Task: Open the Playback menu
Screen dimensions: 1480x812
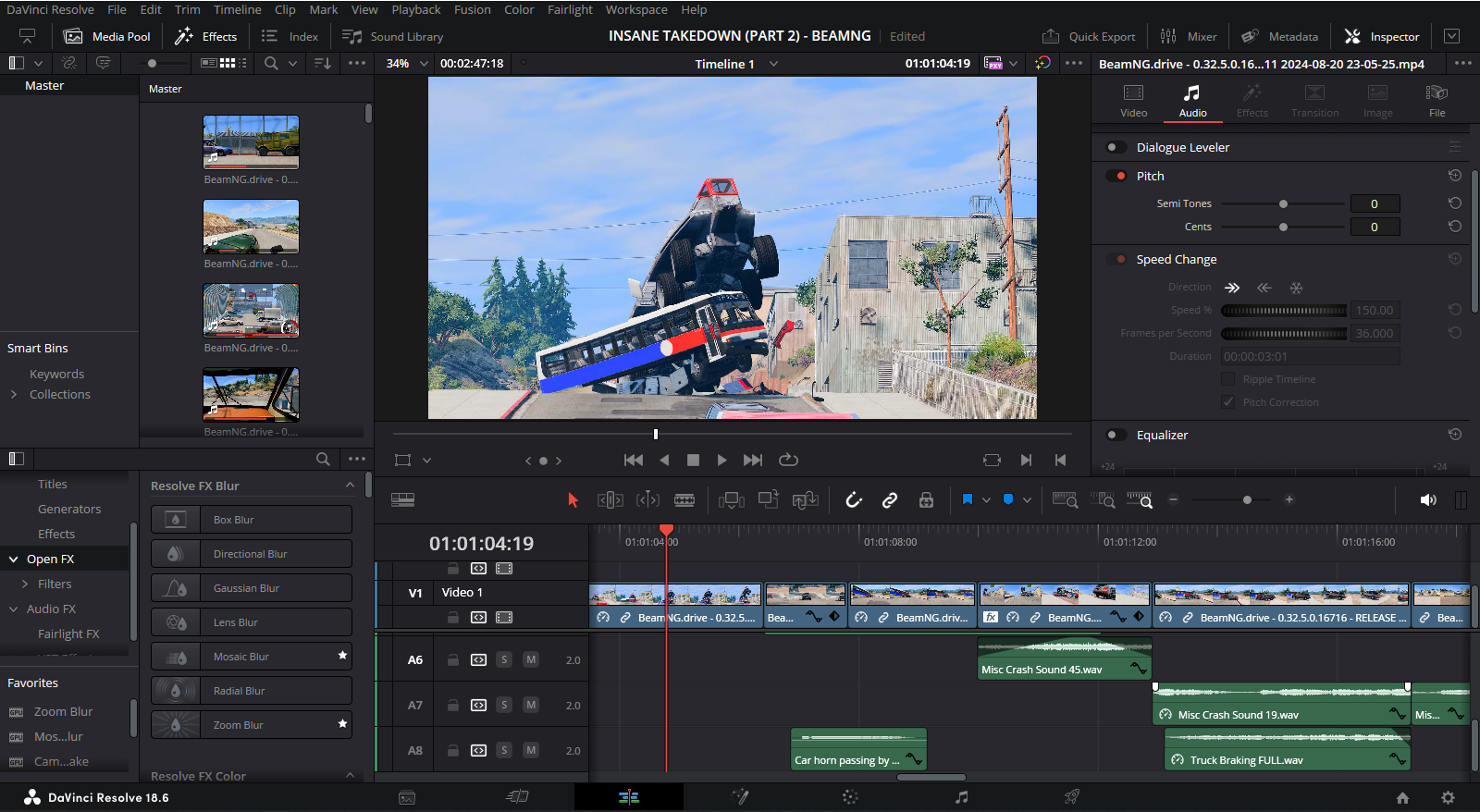Action: (415, 9)
